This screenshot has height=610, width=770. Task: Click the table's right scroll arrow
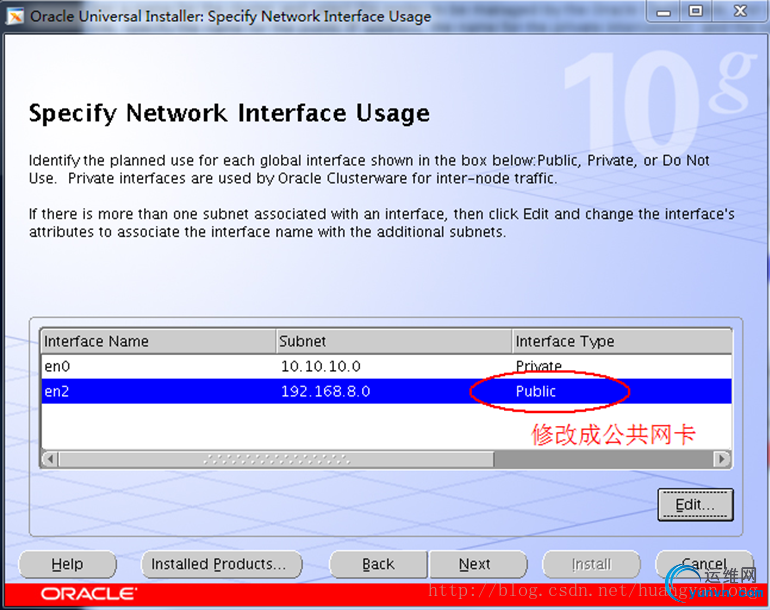coord(721,459)
